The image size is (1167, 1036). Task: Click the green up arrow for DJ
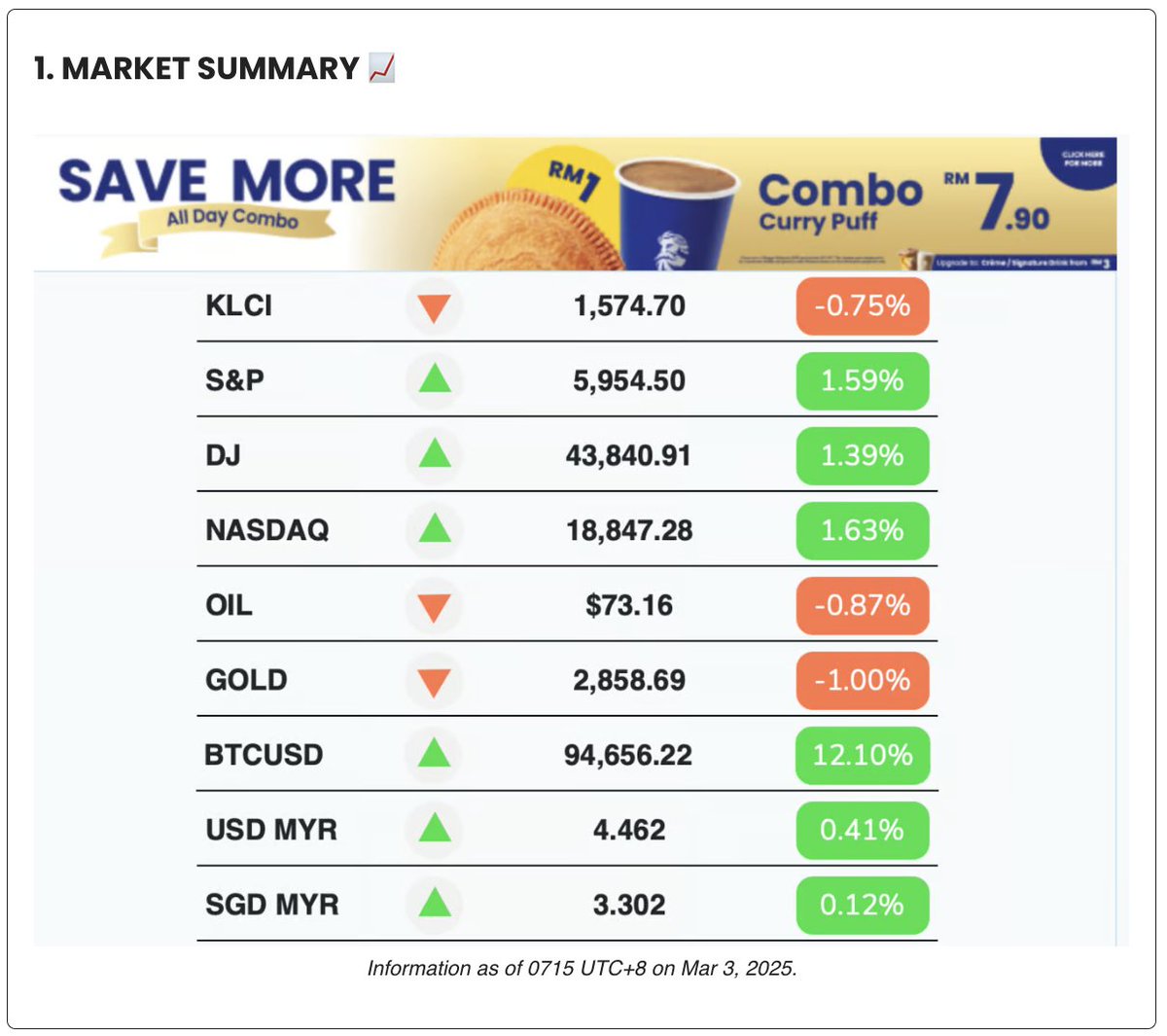tap(435, 453)
